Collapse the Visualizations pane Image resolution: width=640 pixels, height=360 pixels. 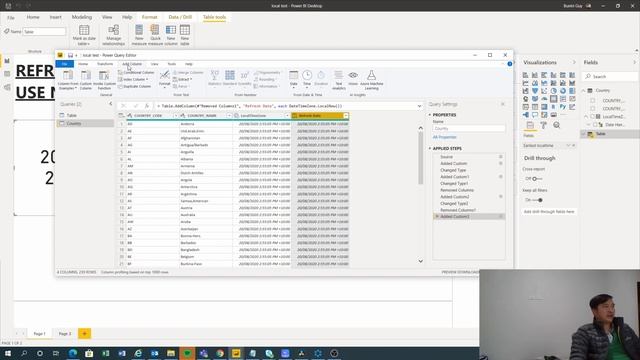click(x=574, y=62)
